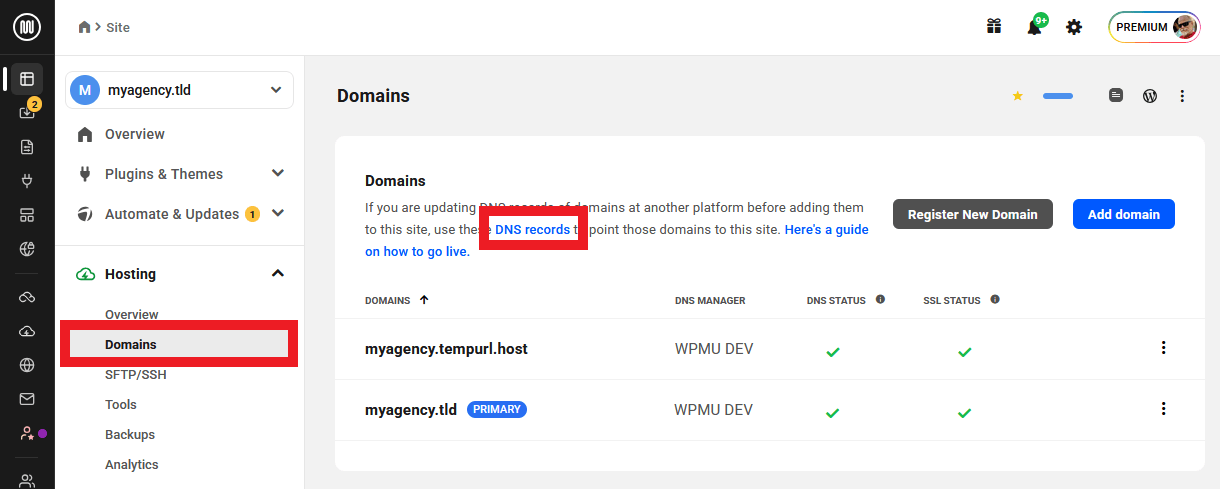Screen dimensions: 1220x489
Task: Click the SSL Status info icon
Action: click(x=995, y=299)
